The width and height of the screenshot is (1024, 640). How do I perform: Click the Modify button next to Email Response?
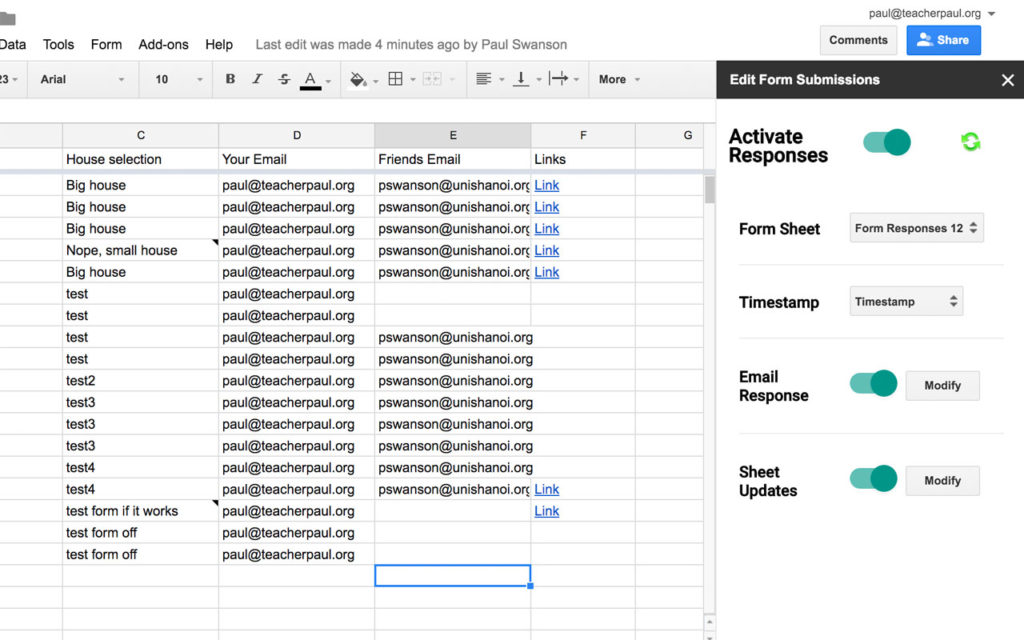pyautogui.click(x=941, y=385)
